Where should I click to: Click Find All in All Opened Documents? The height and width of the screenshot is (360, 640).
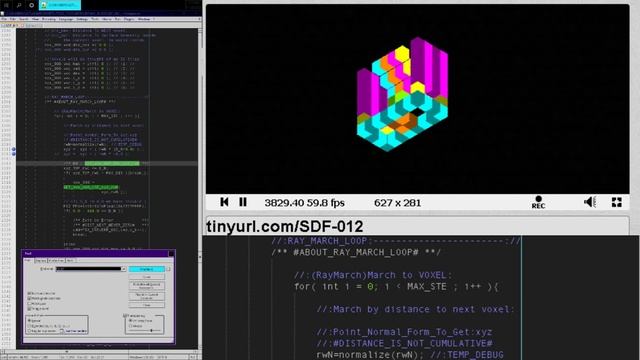point(147,286)
